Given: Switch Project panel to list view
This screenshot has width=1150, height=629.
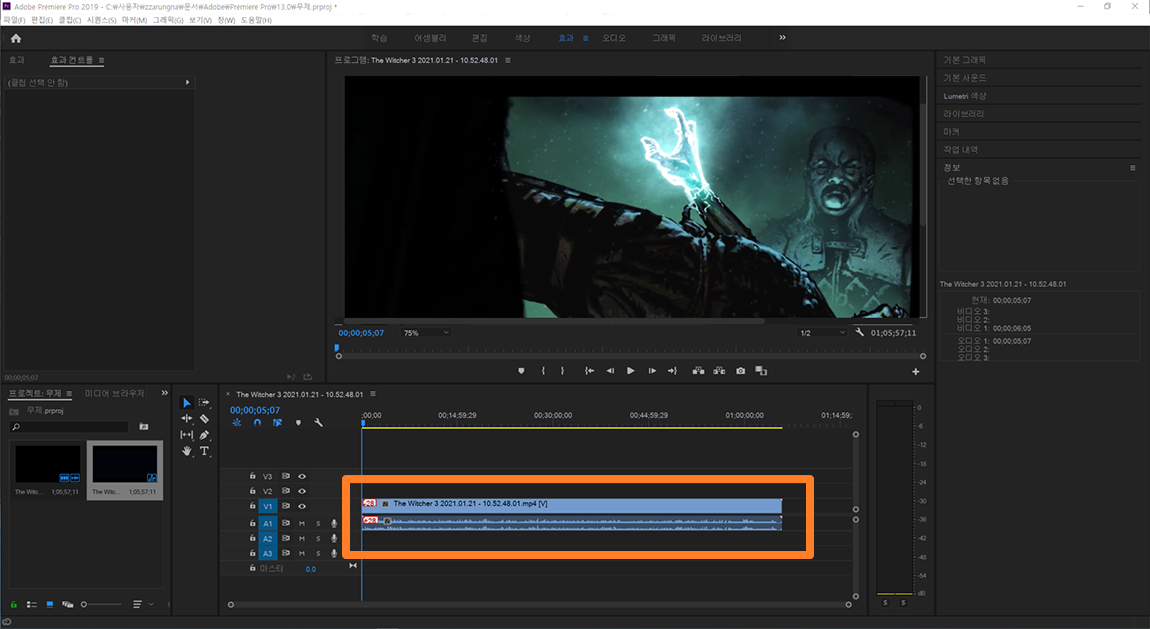Looking at the screenshot, I should (x=32, y=604).
